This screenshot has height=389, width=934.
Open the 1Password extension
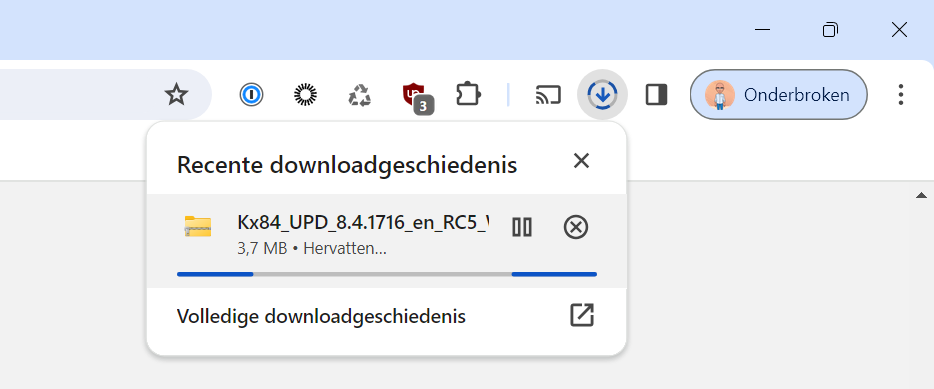point(251,95)
